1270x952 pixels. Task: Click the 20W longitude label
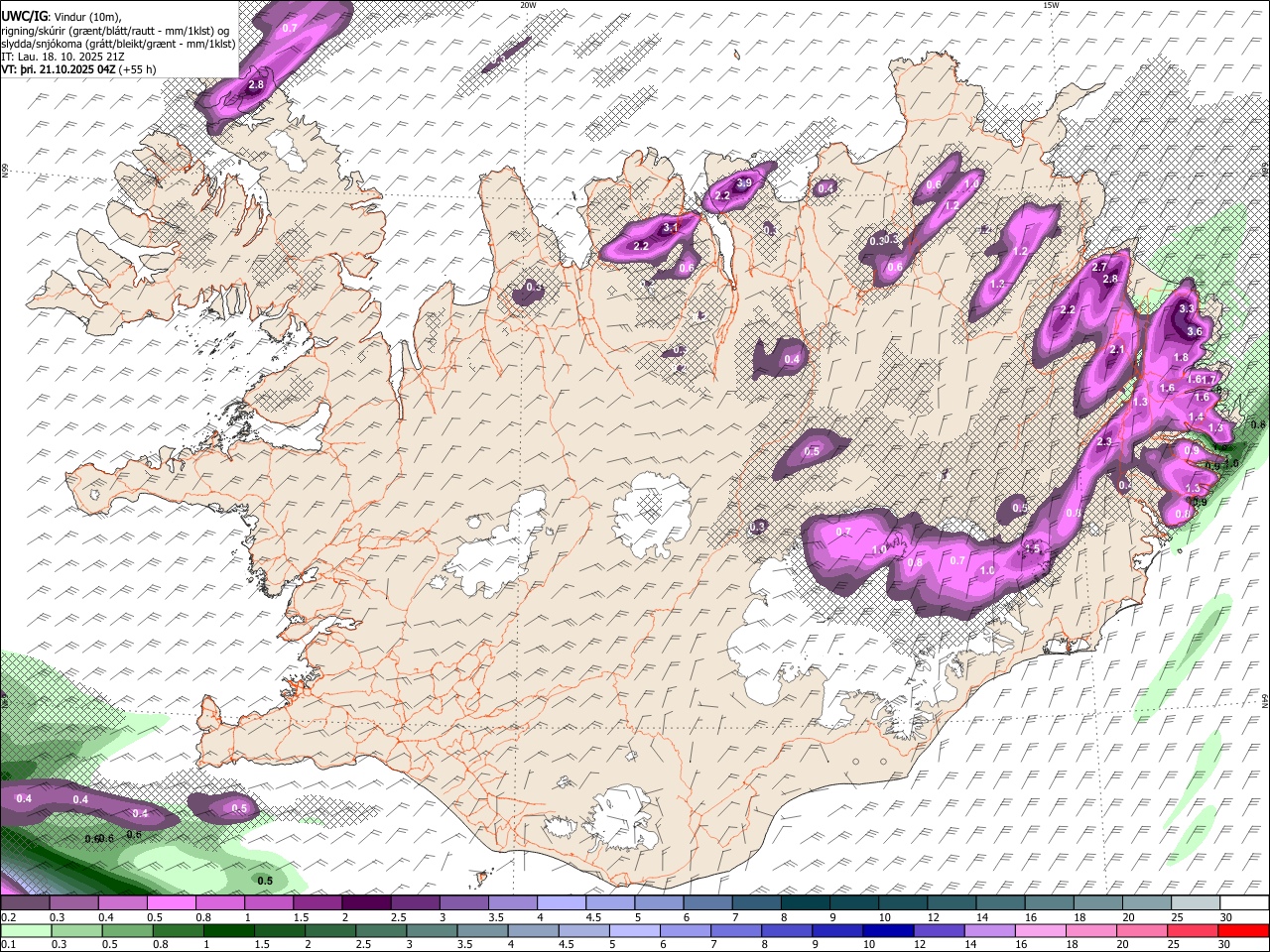click(x=528, y=5)
